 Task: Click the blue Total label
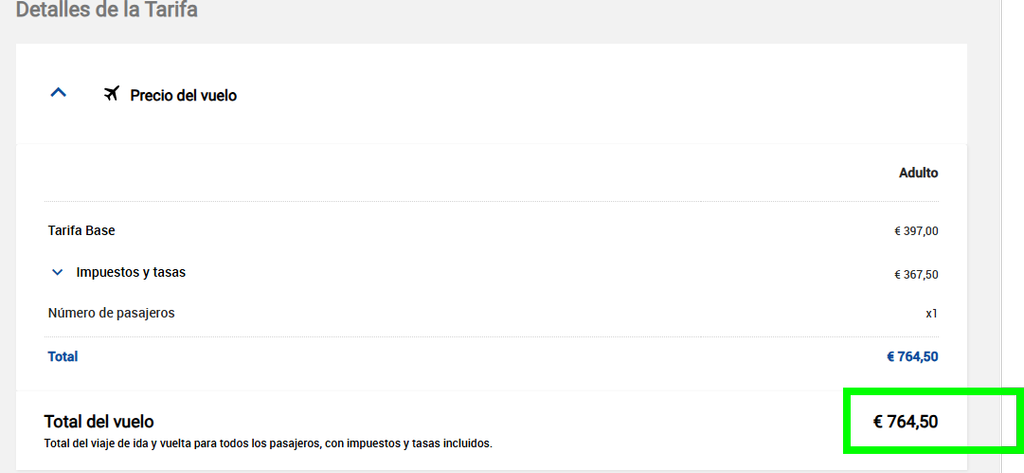(x=63, y=357)
